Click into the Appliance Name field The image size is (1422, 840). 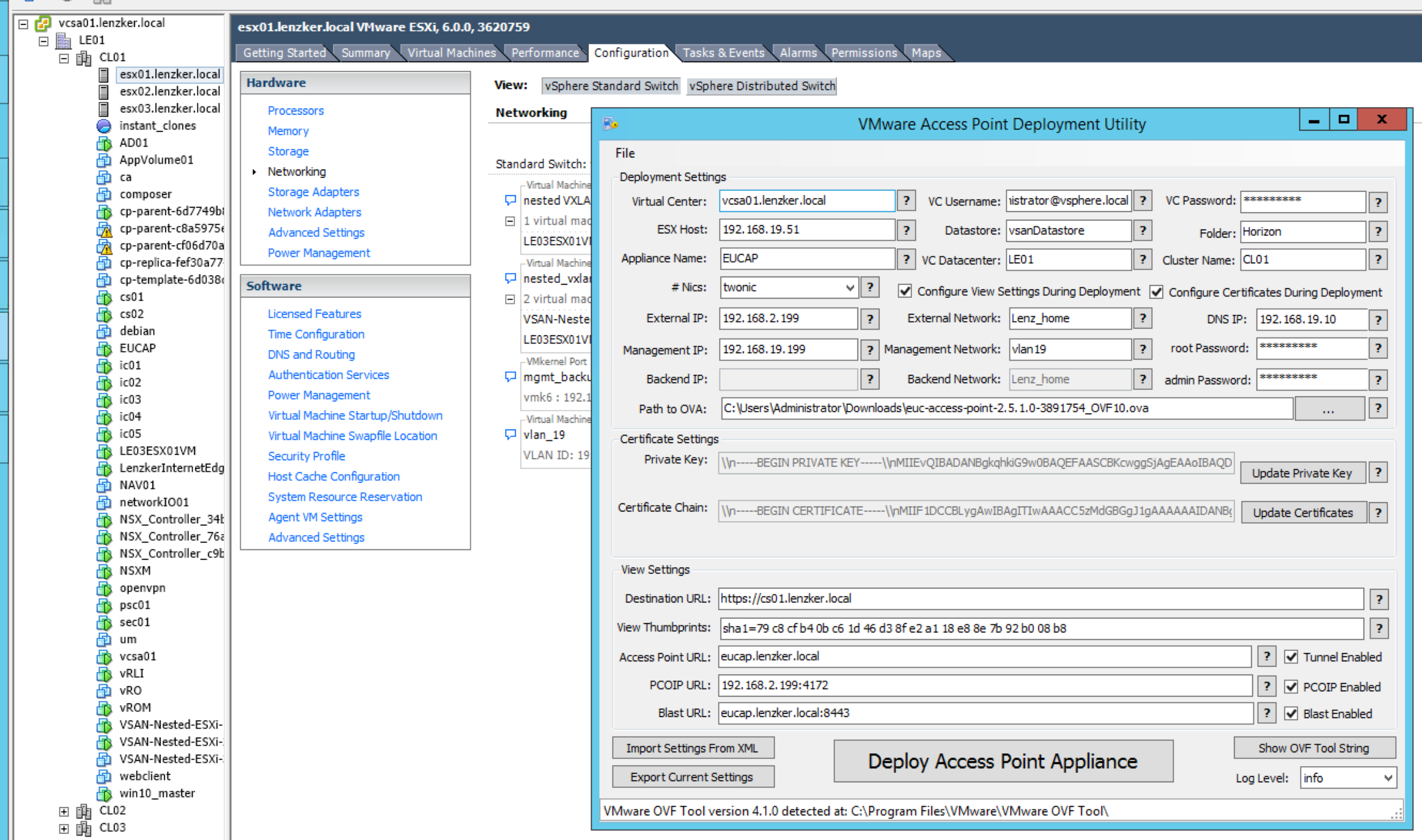click(x=806, y=259)
